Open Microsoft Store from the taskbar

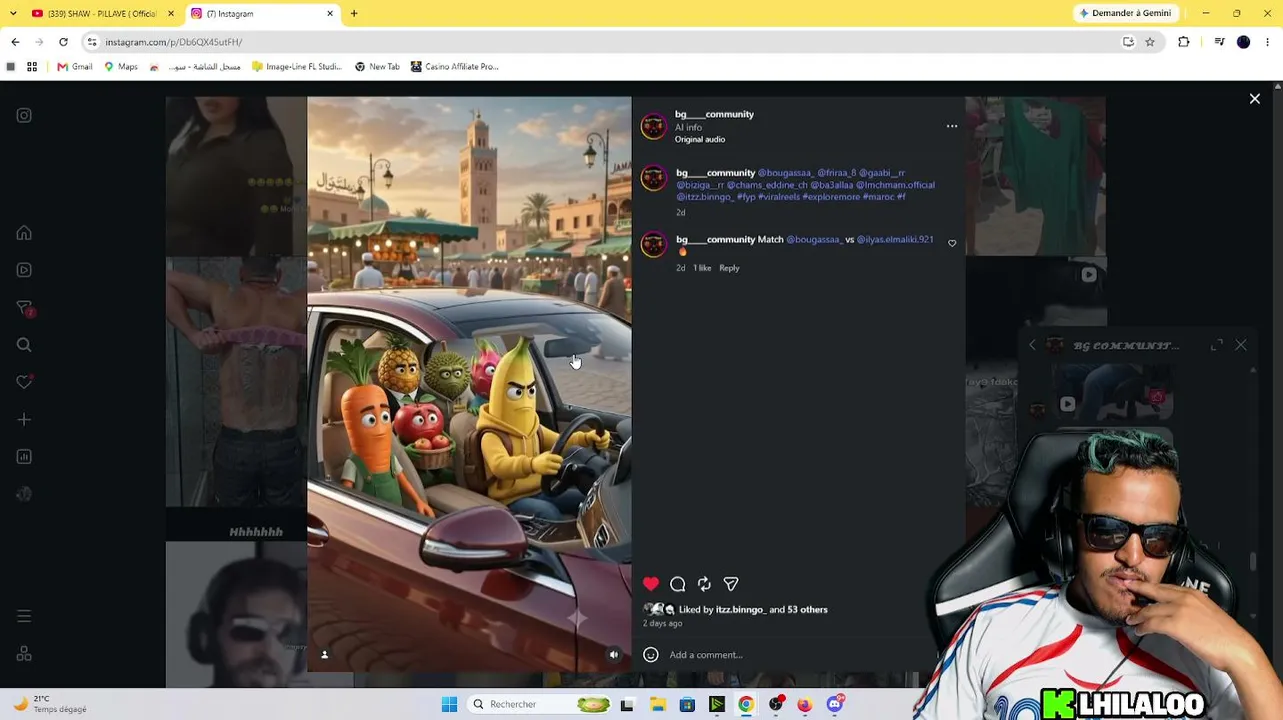click(687, 704)
